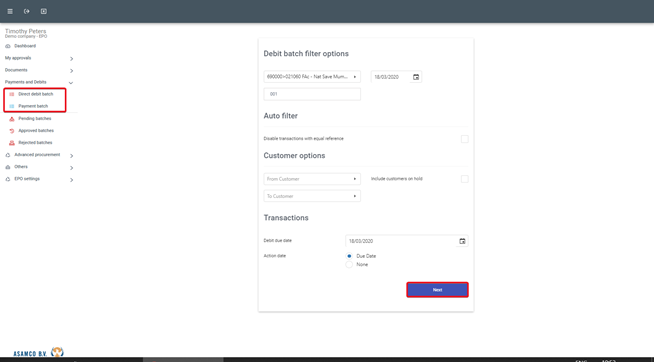This screenshot has height=362, width=654.
Task: Go to Dashboard
Action: [x=25, y=46]
